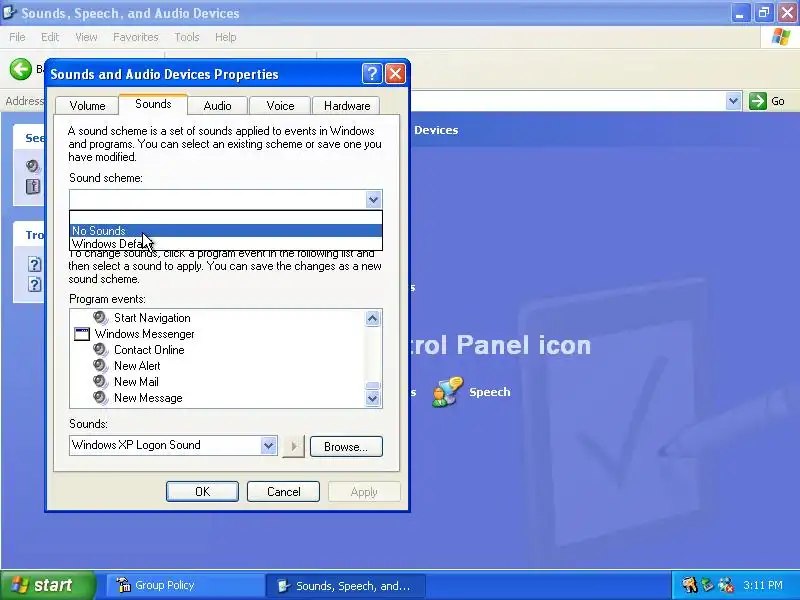Open the Speech control panel icon
800x600 pixels.
coord(447,392)
